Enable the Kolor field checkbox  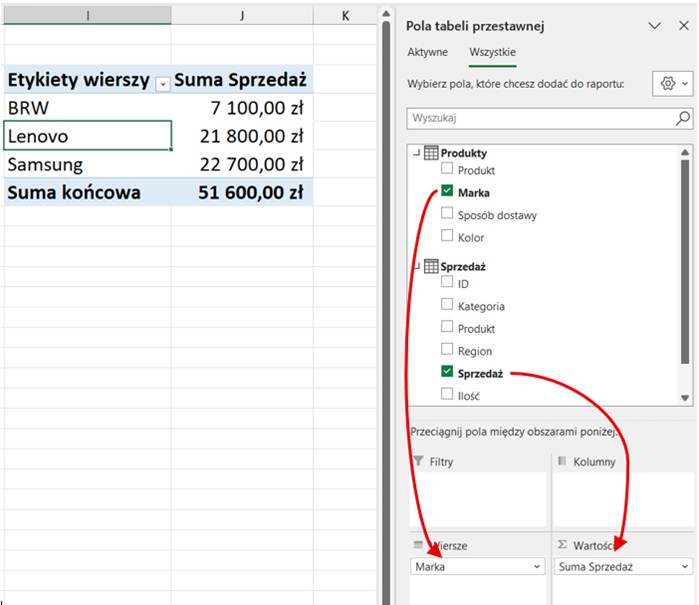click(x=448, y=238)
